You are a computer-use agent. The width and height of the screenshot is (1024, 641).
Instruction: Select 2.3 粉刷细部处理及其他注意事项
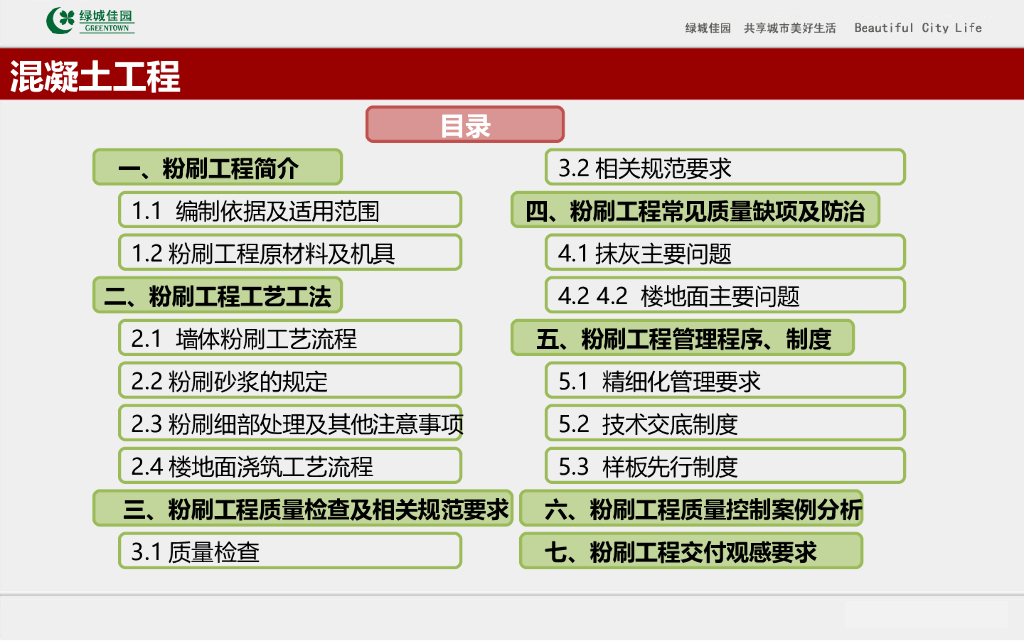coord(290,424)
